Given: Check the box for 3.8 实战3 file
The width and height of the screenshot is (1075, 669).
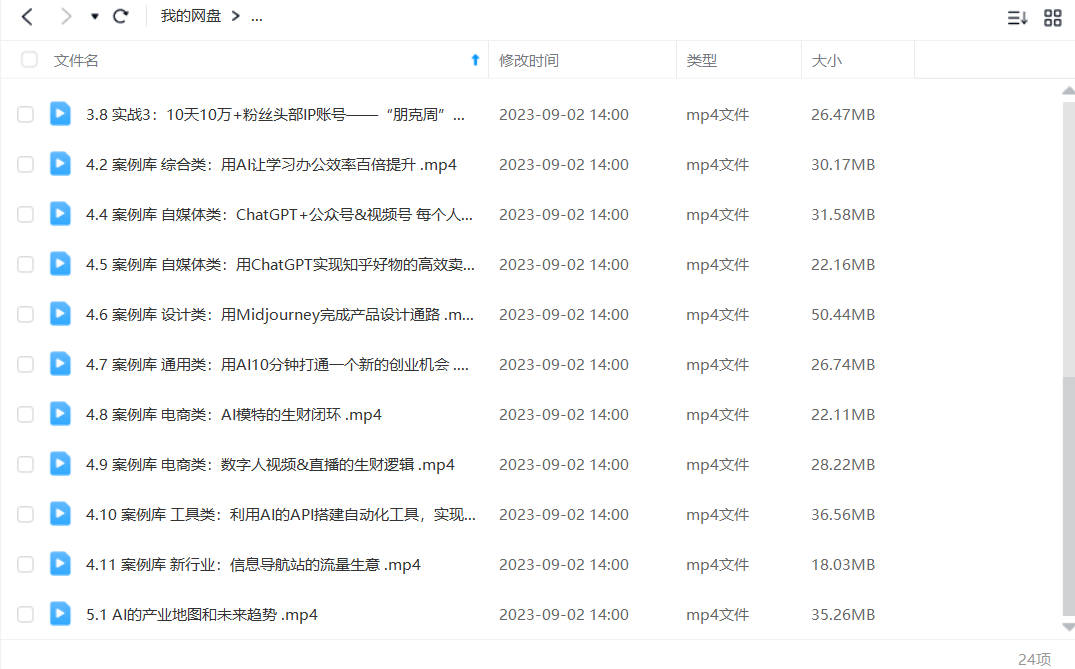Looking at the screenshot, I should point(25,114).
